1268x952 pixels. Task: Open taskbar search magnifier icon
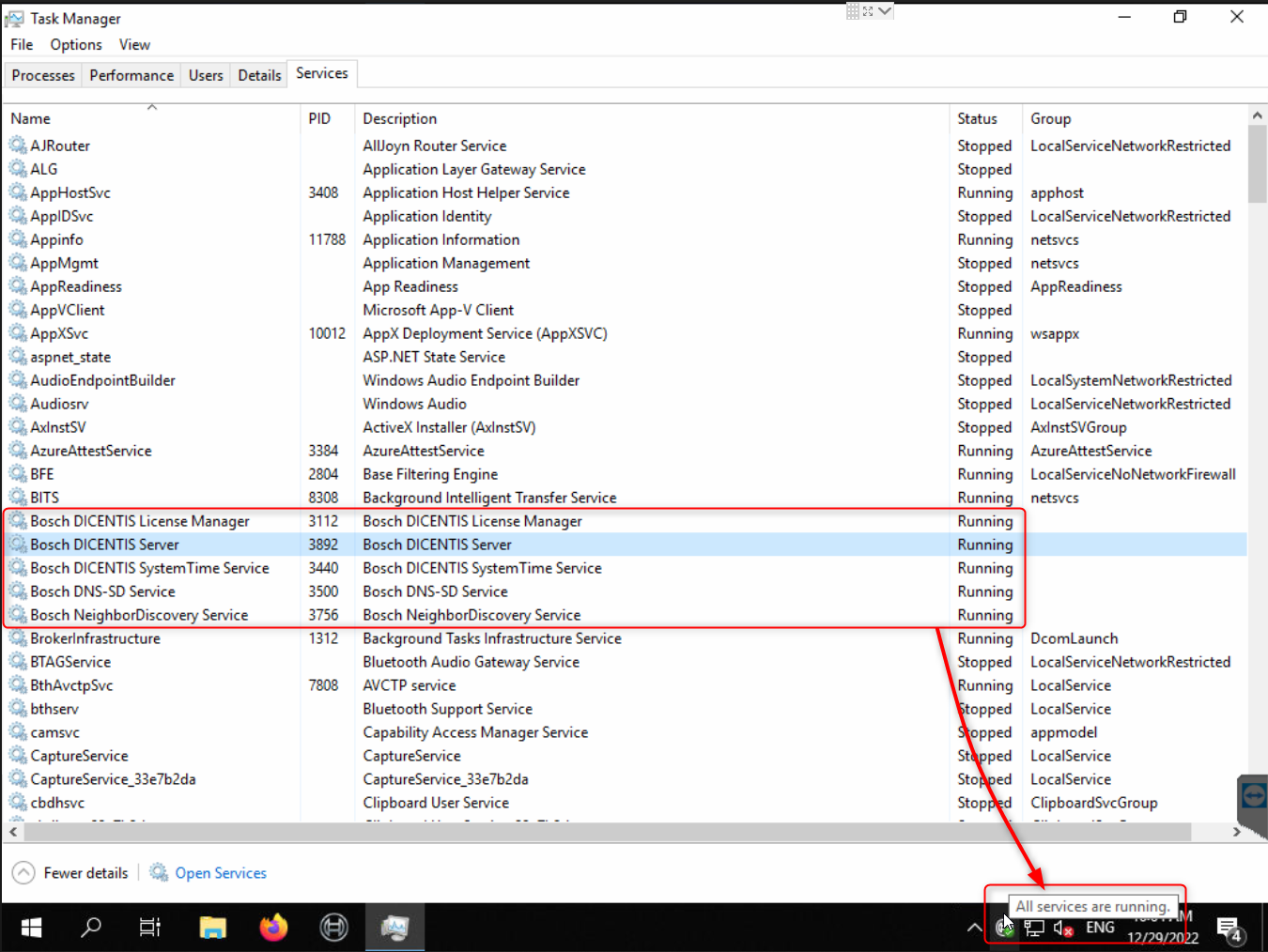point(91,928)
